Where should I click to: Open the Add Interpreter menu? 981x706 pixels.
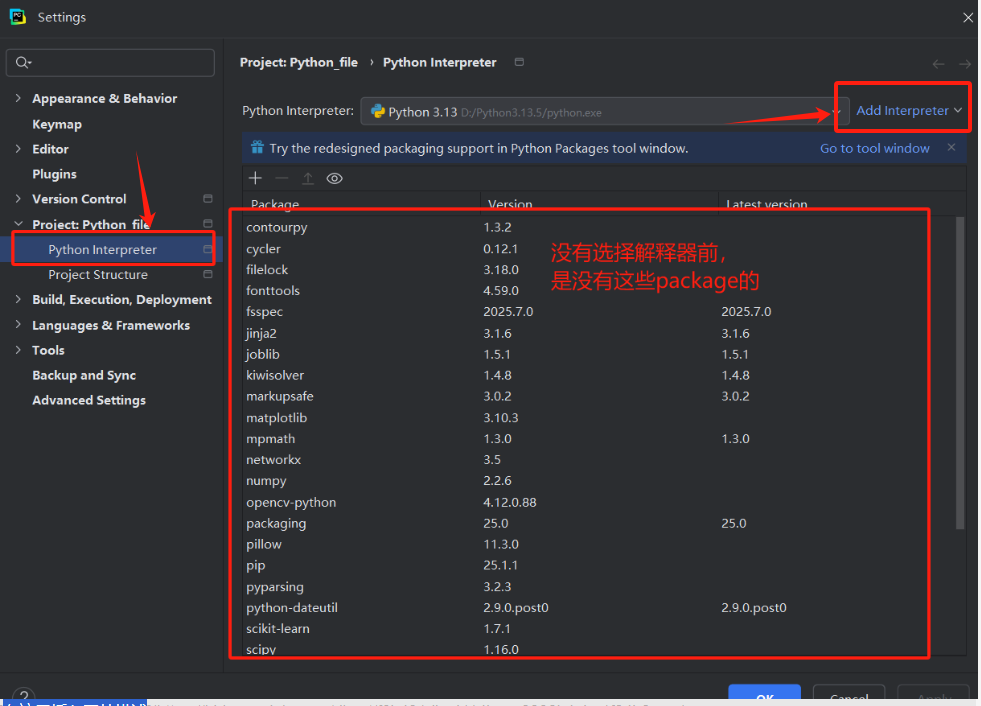point(908,111)
